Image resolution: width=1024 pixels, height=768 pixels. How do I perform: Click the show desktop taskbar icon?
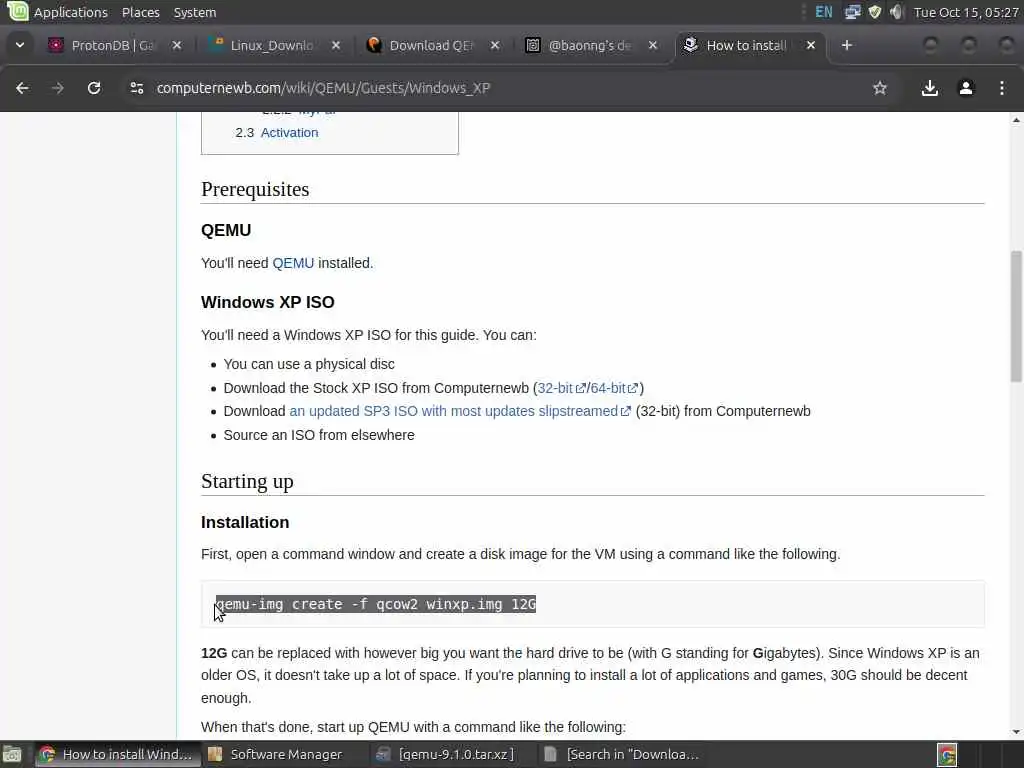pyautogui.click(x=12, y=754)
